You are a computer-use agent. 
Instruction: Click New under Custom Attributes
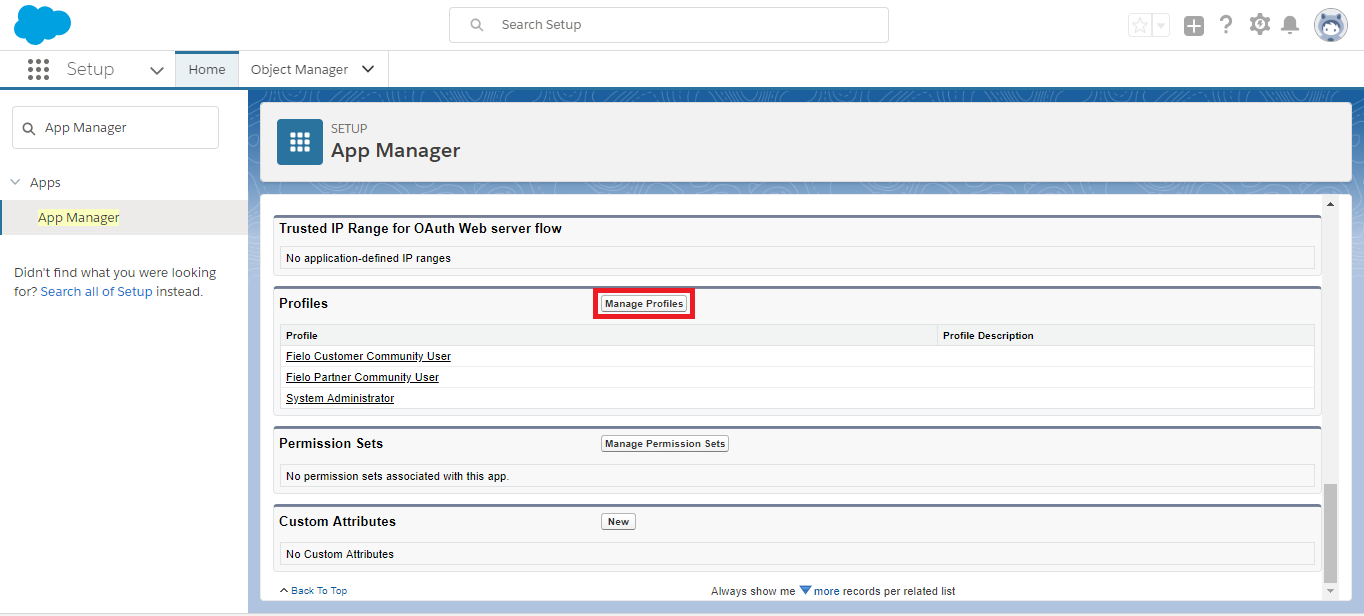(618, 522)
